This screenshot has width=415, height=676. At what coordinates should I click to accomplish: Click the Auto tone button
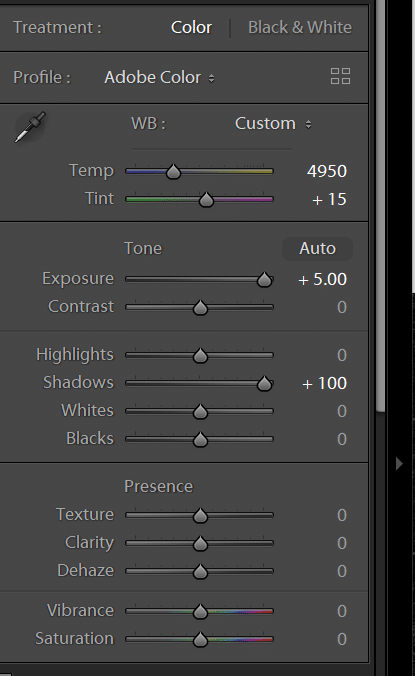[317, 249]
